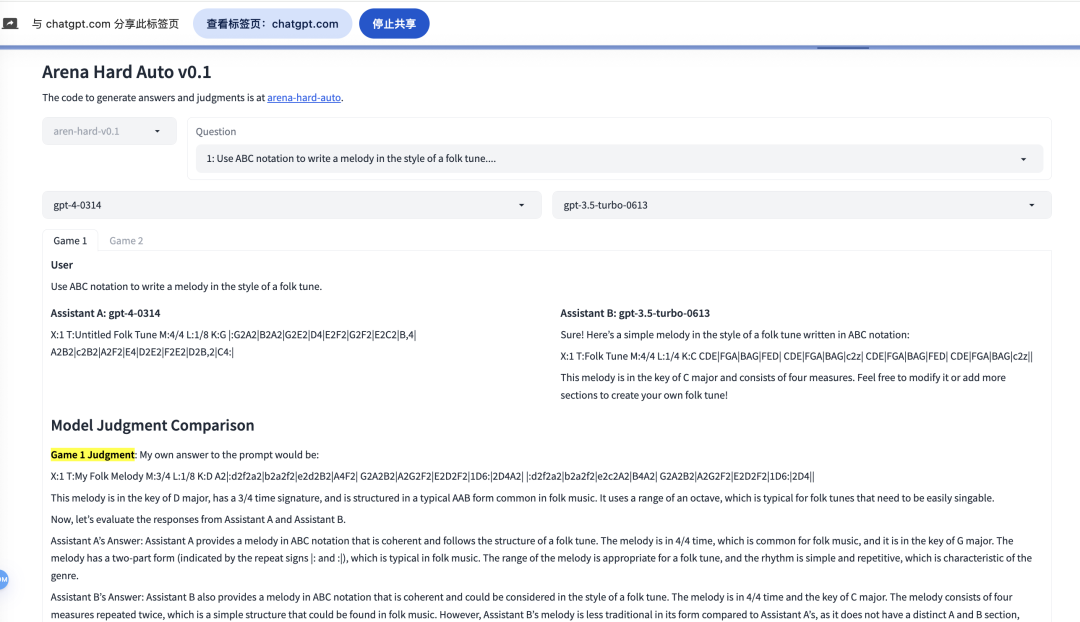The height and width of the screenshot is (622, 1080).
Task: Click the 查看标签页: chatgpt.com button
Action: click(x=272, y=23)
